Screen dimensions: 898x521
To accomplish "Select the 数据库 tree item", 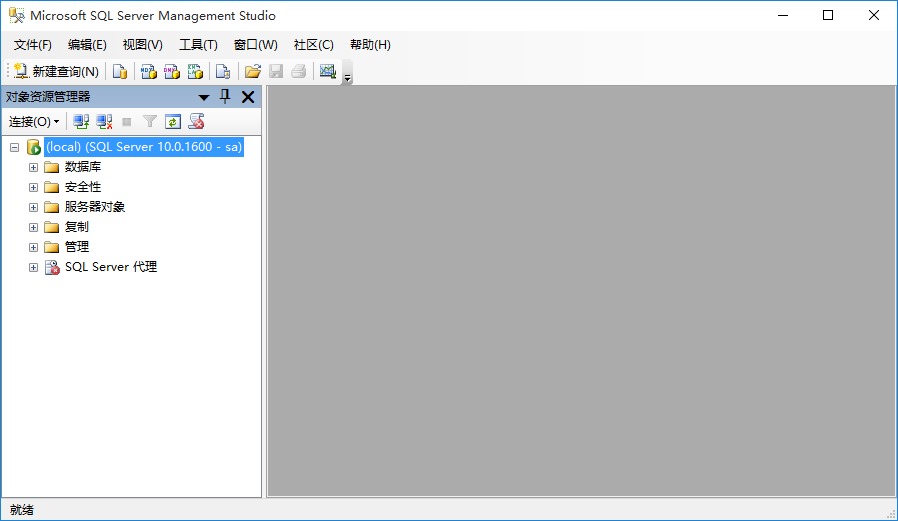I will pyautogui.click(x=83, y=167).
